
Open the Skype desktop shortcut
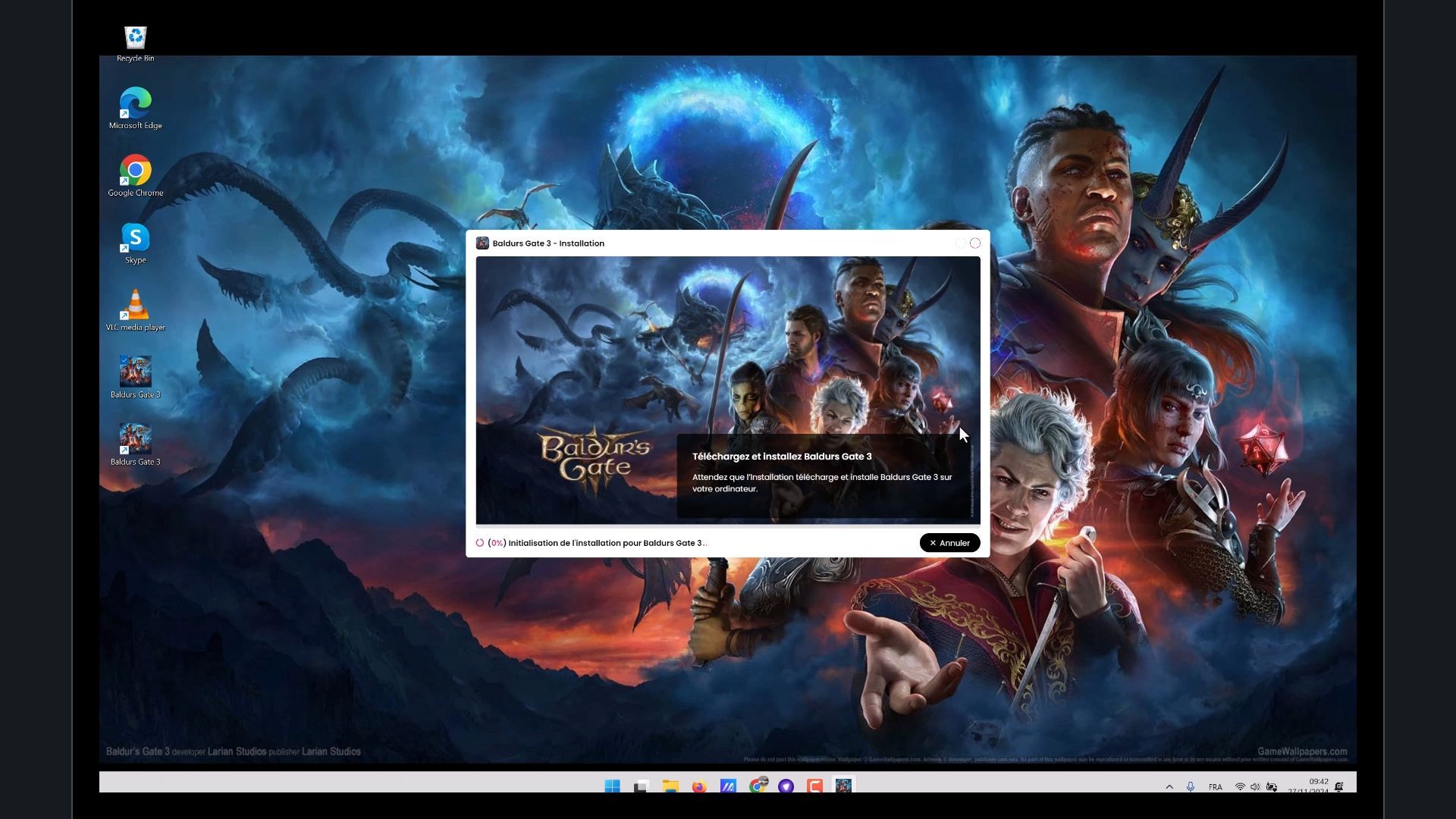135,243
